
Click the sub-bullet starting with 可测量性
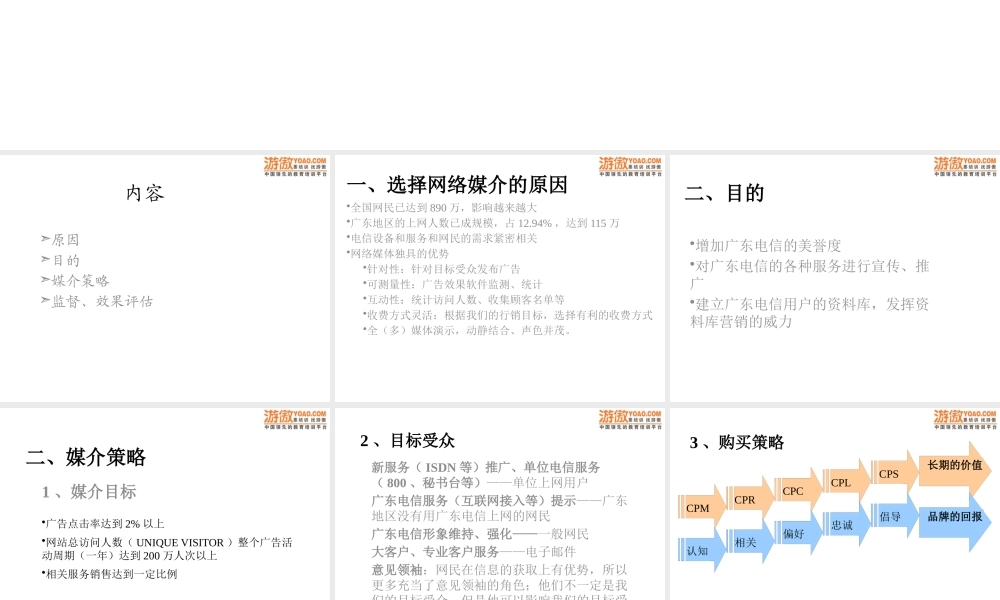[452, 284]
